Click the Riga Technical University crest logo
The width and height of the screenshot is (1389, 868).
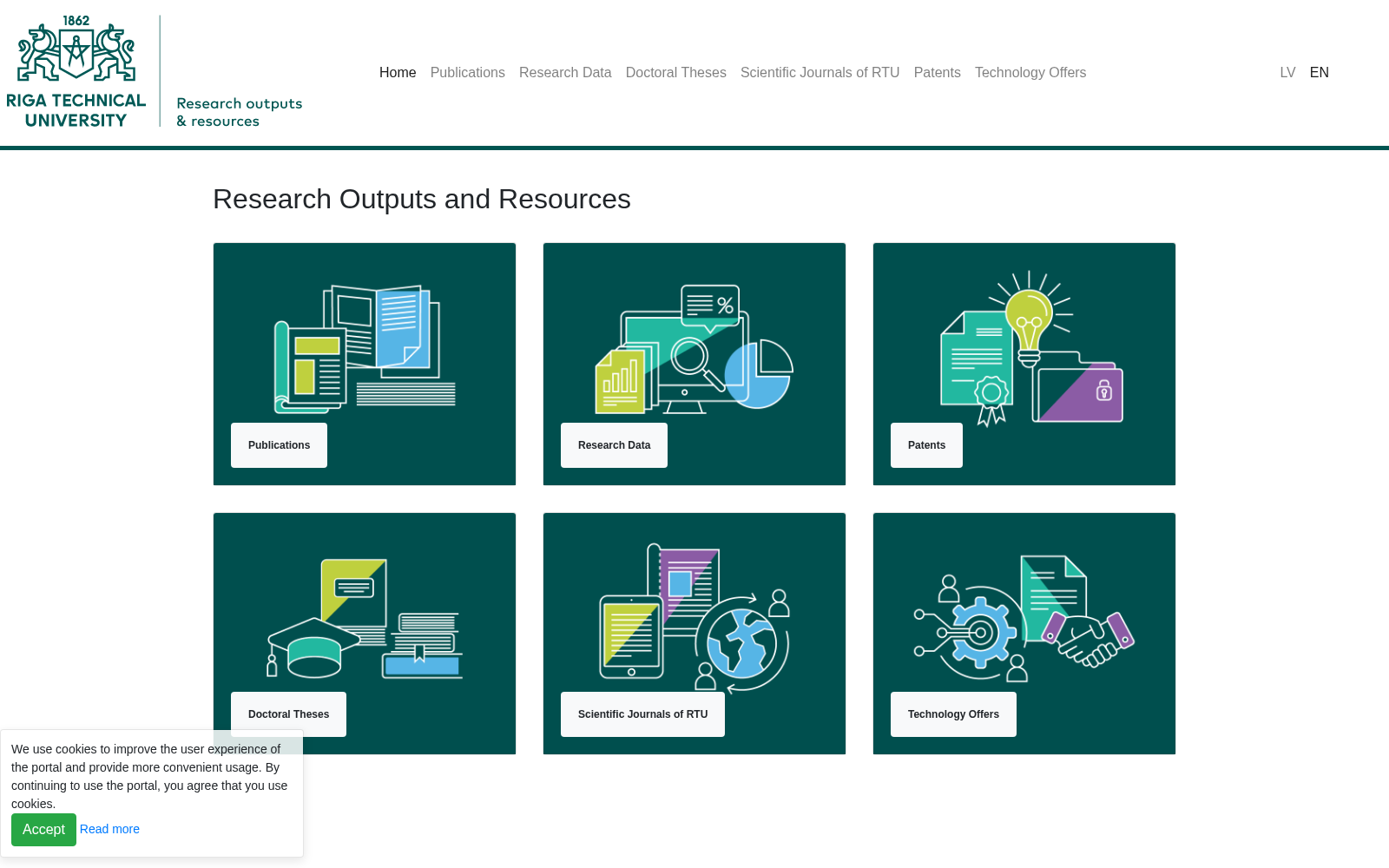click(76, 71)
